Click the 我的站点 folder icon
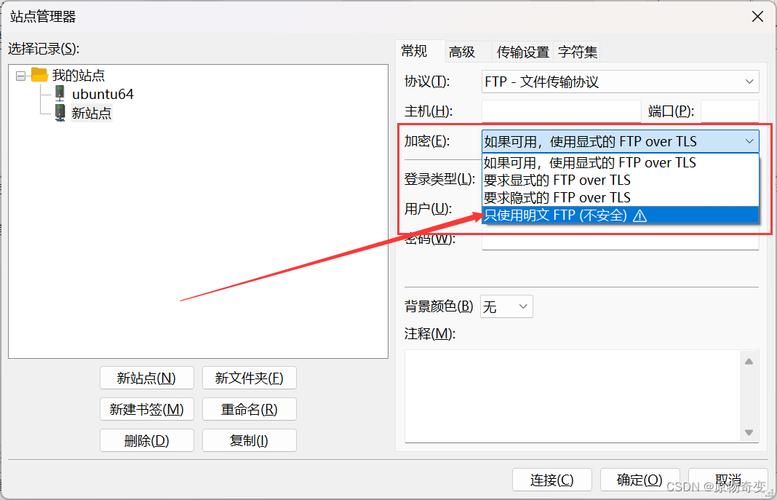The image size is (777, 500). click(x=39, y=75)
